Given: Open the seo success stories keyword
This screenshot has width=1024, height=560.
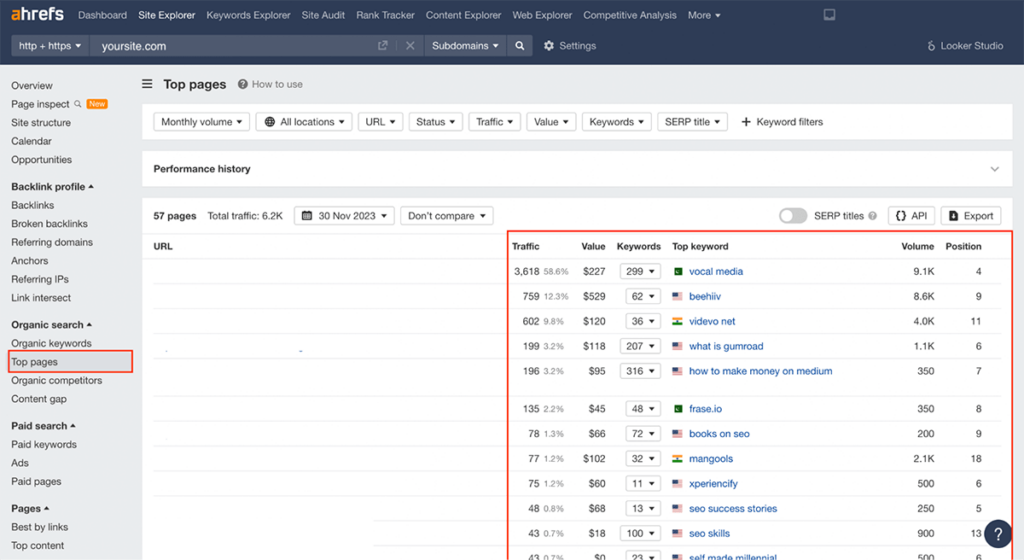Looking at the screenshot, I should (733, 508).
